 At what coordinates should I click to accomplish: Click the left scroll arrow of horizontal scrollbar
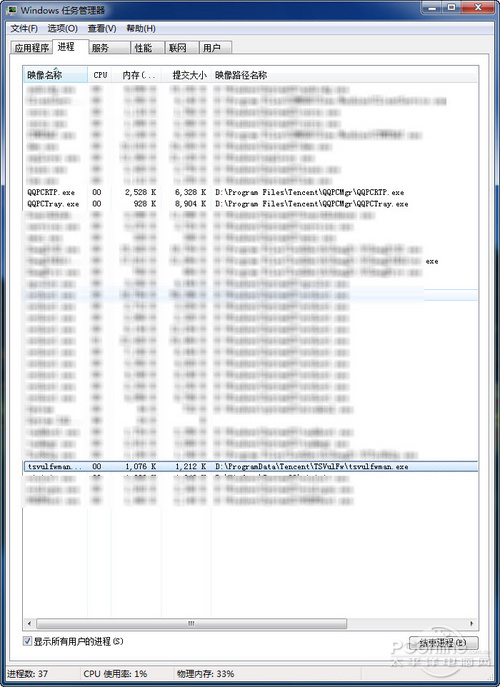[x=29, y=623]
